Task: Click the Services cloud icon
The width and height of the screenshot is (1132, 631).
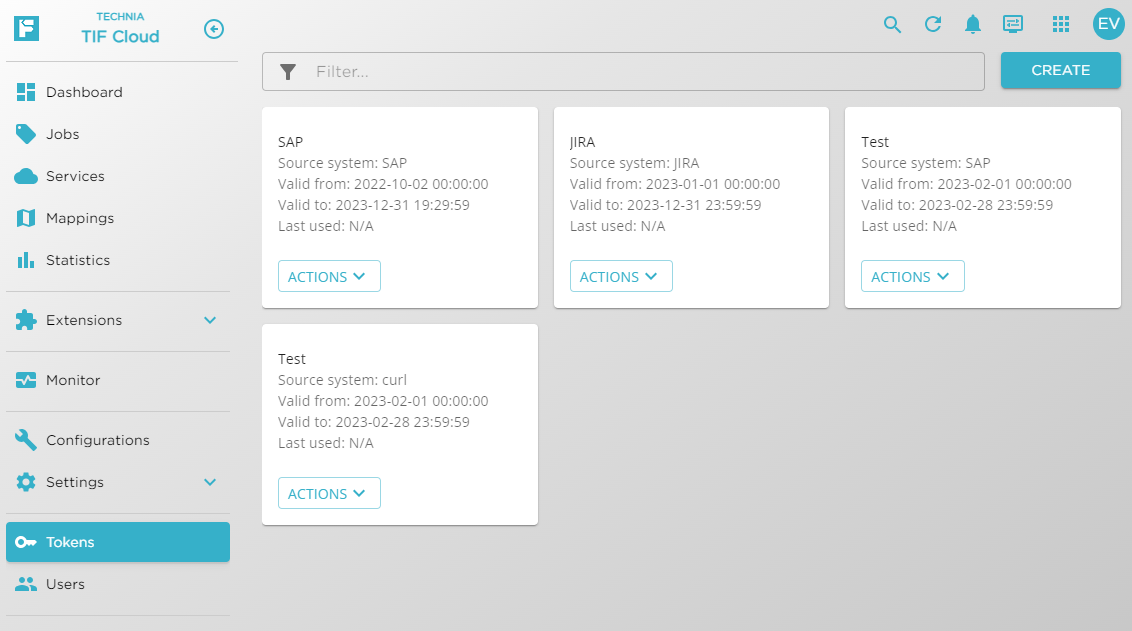Action: pos(25,176)
